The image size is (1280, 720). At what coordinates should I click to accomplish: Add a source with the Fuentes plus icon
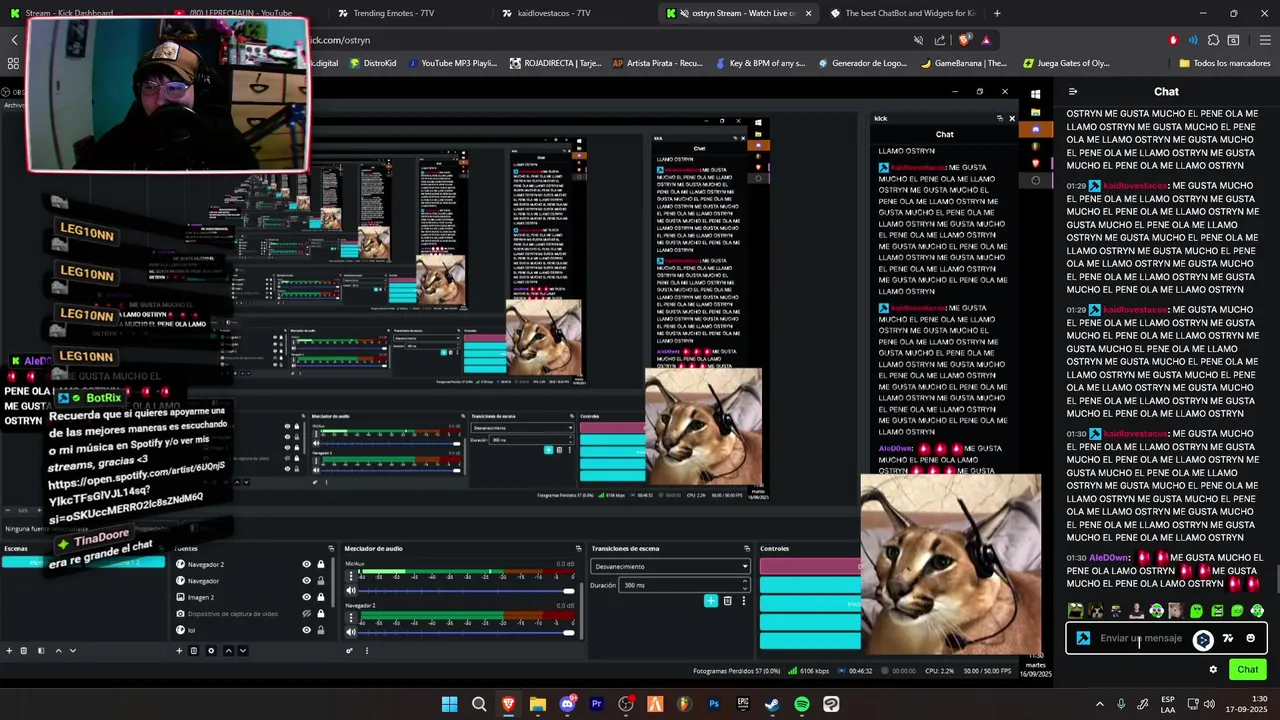point(179,650)
